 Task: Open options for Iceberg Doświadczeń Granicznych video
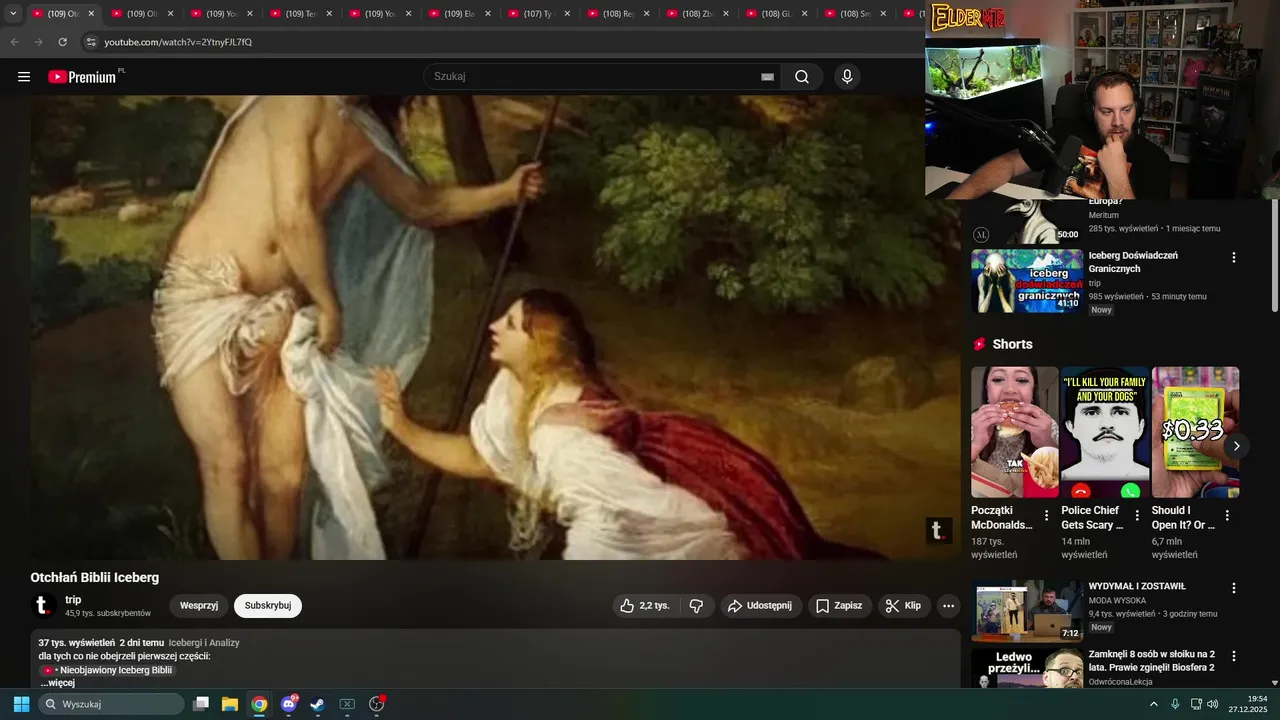1233,257
